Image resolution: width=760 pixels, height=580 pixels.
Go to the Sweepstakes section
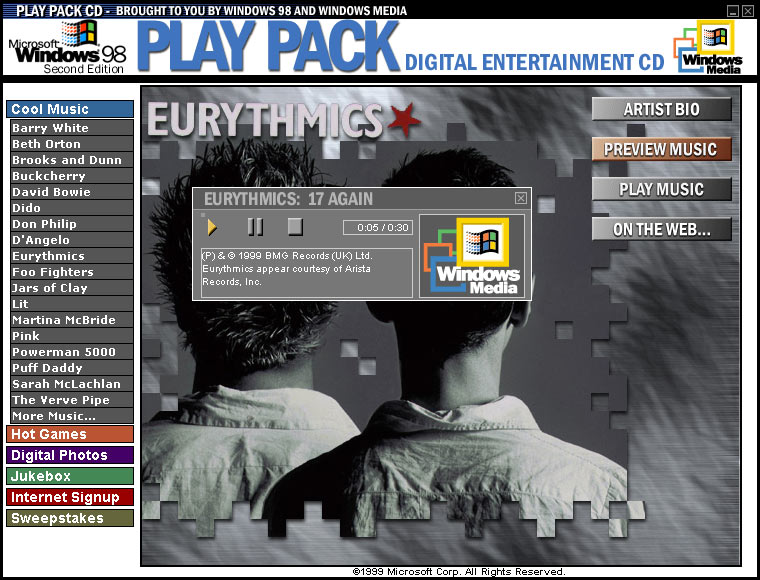coord(70,518)
